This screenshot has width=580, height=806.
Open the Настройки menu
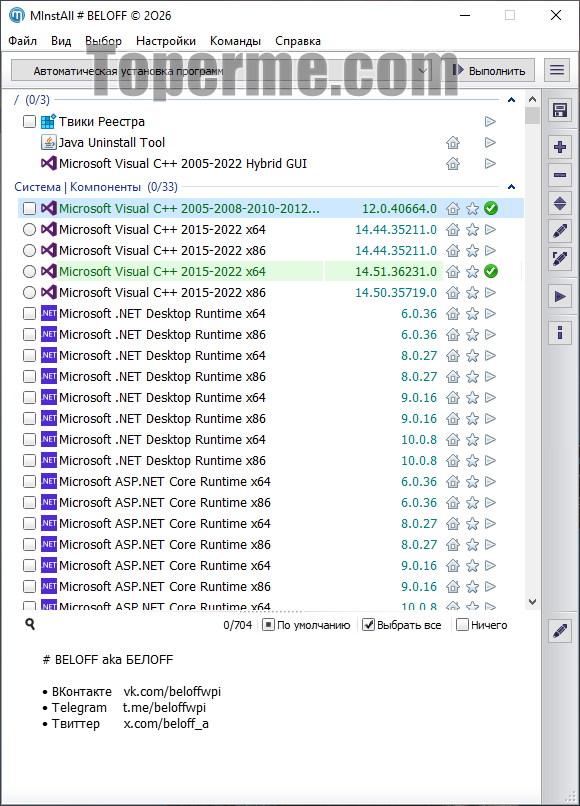coord(166,41)
